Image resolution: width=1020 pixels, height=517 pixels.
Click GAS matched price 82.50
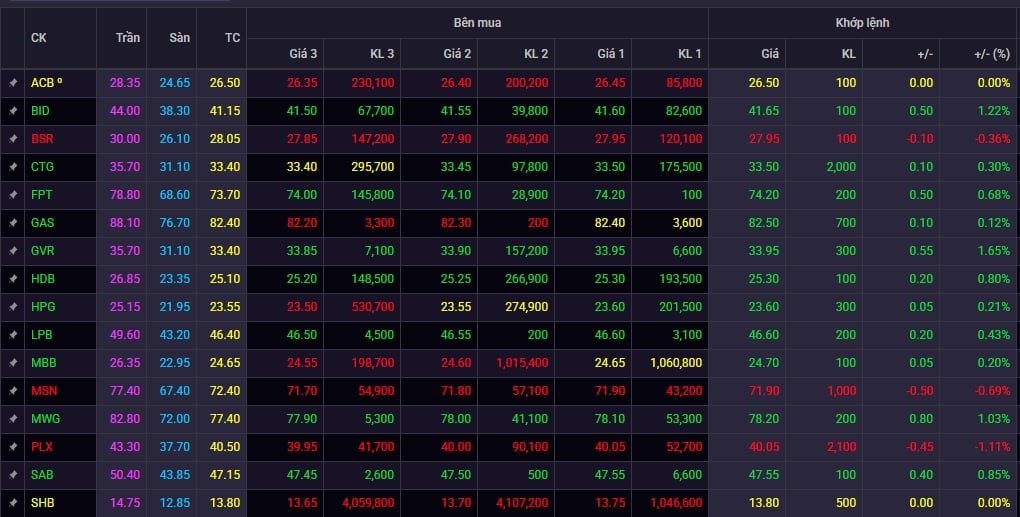[x=764, y=222]
